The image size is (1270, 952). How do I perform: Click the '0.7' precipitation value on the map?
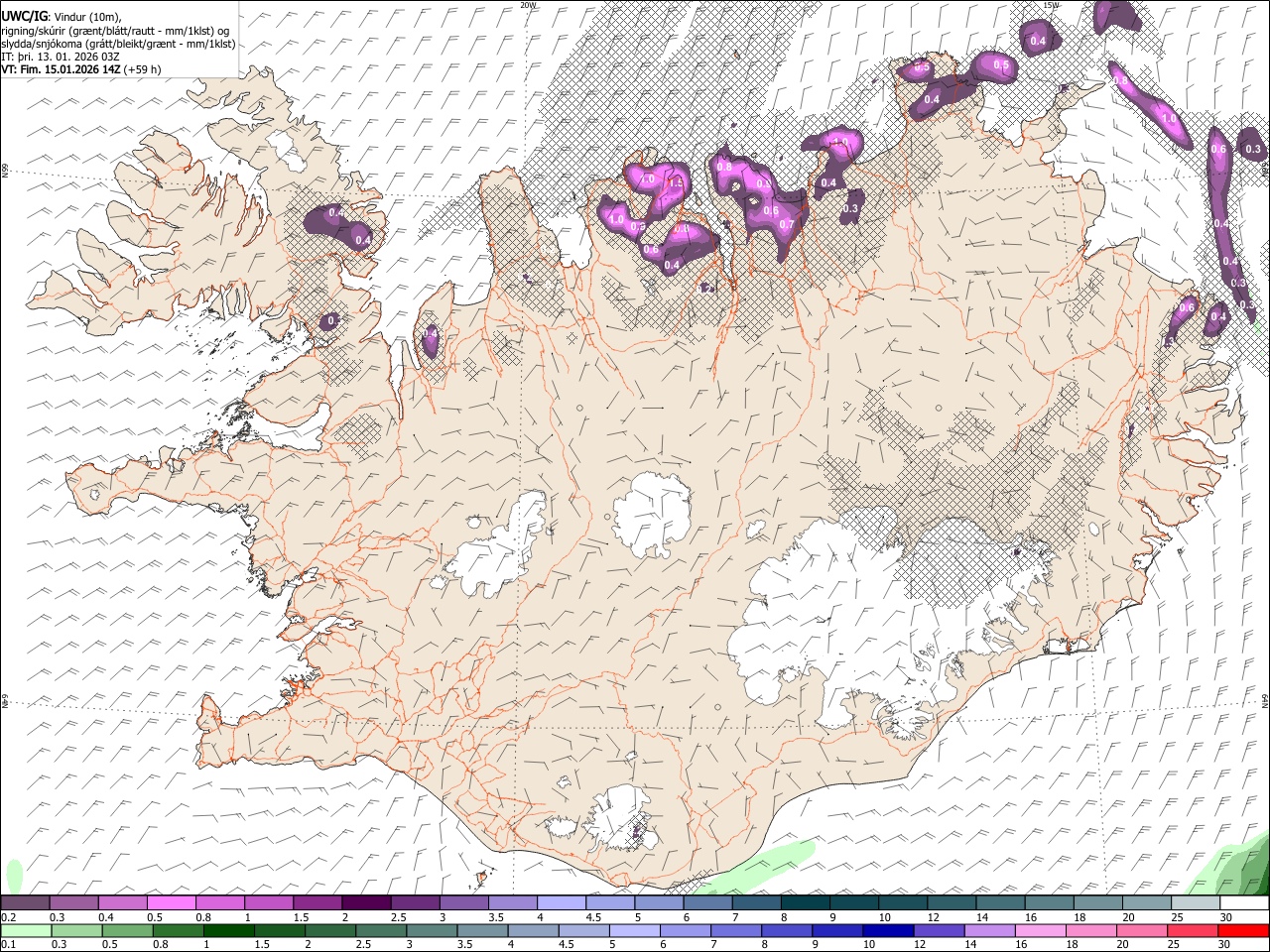(x=787, y=224)
